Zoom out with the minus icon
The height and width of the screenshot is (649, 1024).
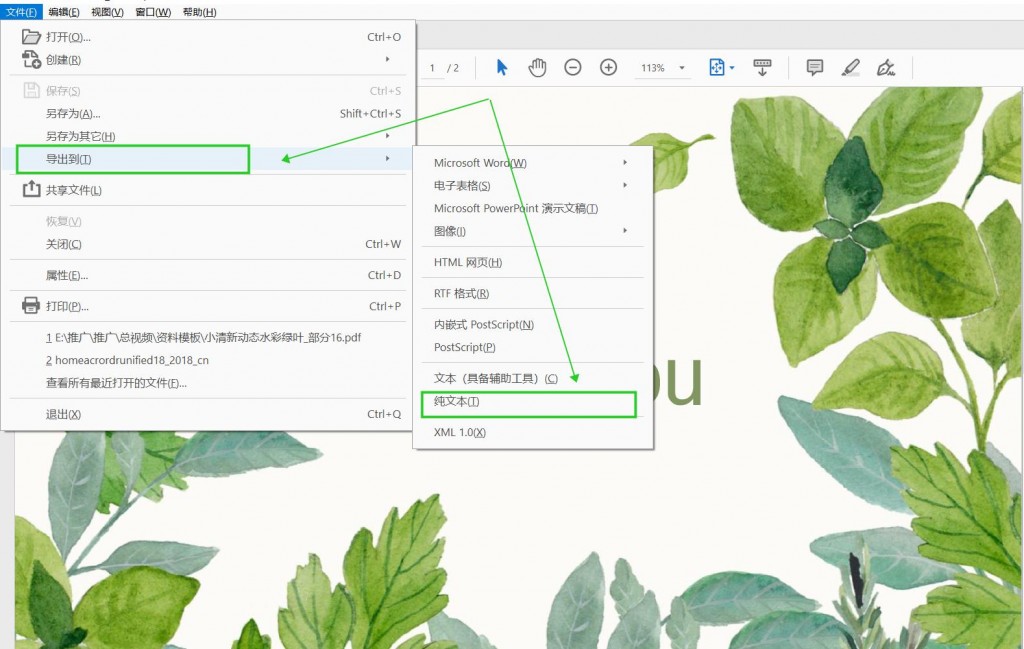[573, 67]
